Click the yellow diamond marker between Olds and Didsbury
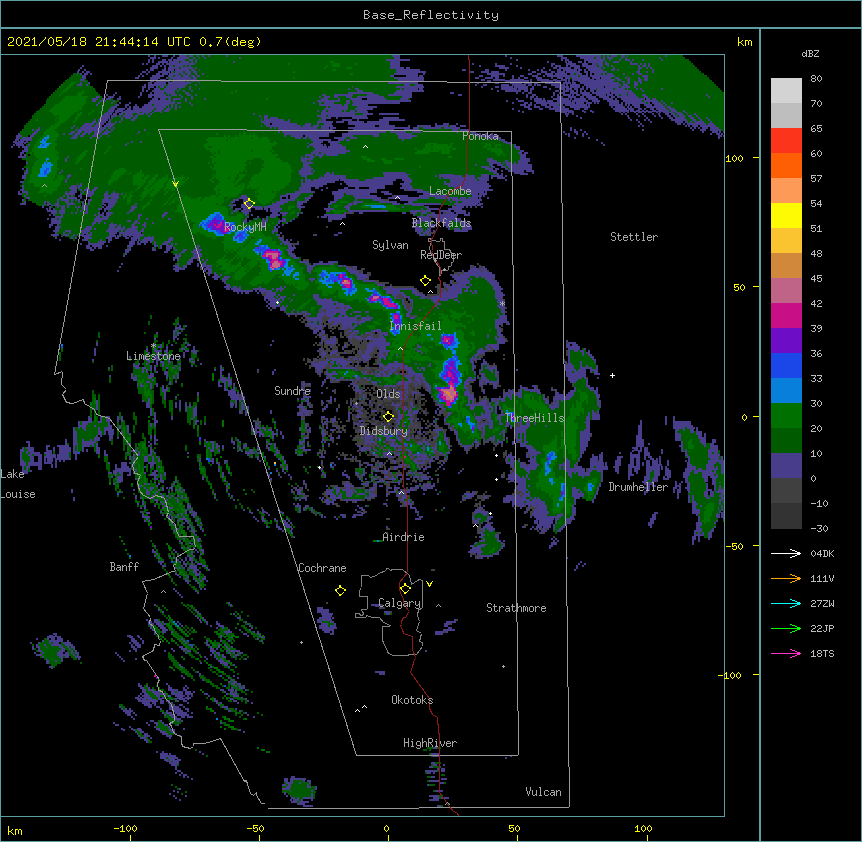 click(388, 416)
